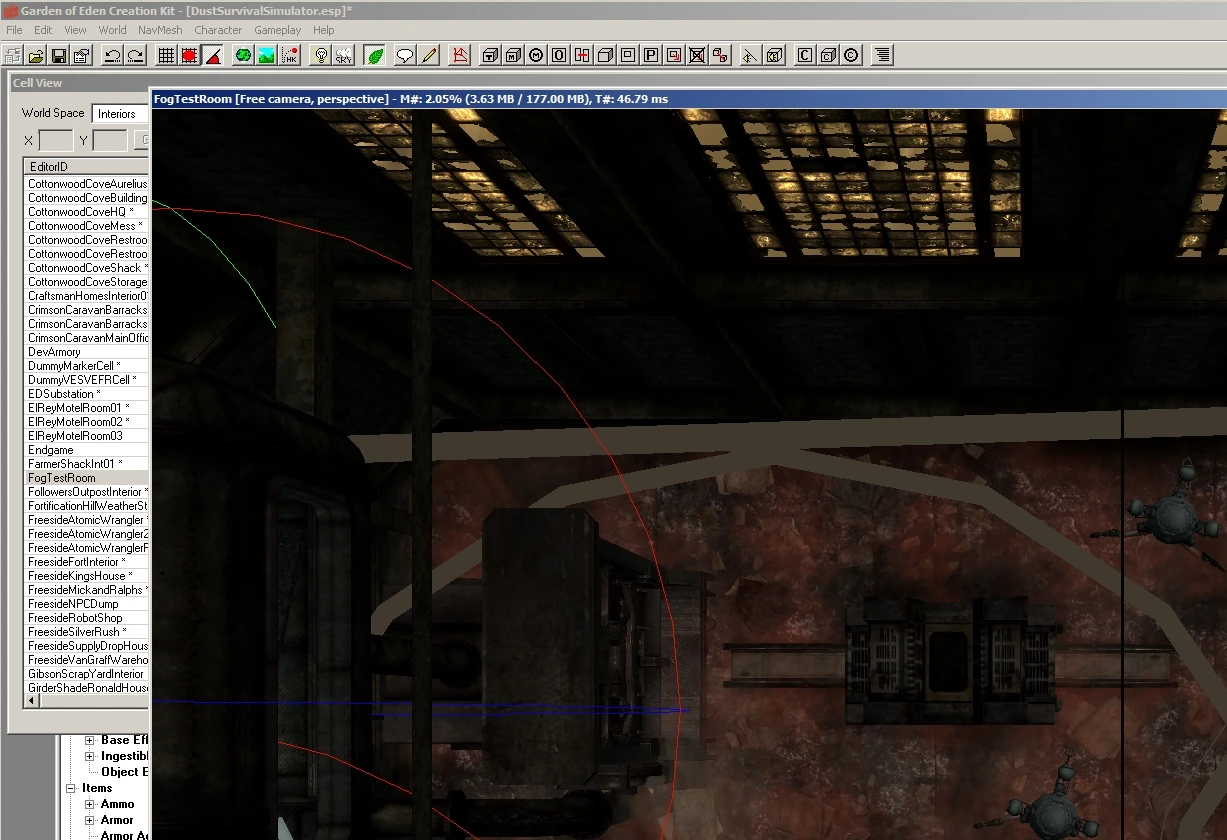This screenshot has width=1227, height=840.
Task: Open the preferences toolbar icon
Action: click(x=82, y=55)
